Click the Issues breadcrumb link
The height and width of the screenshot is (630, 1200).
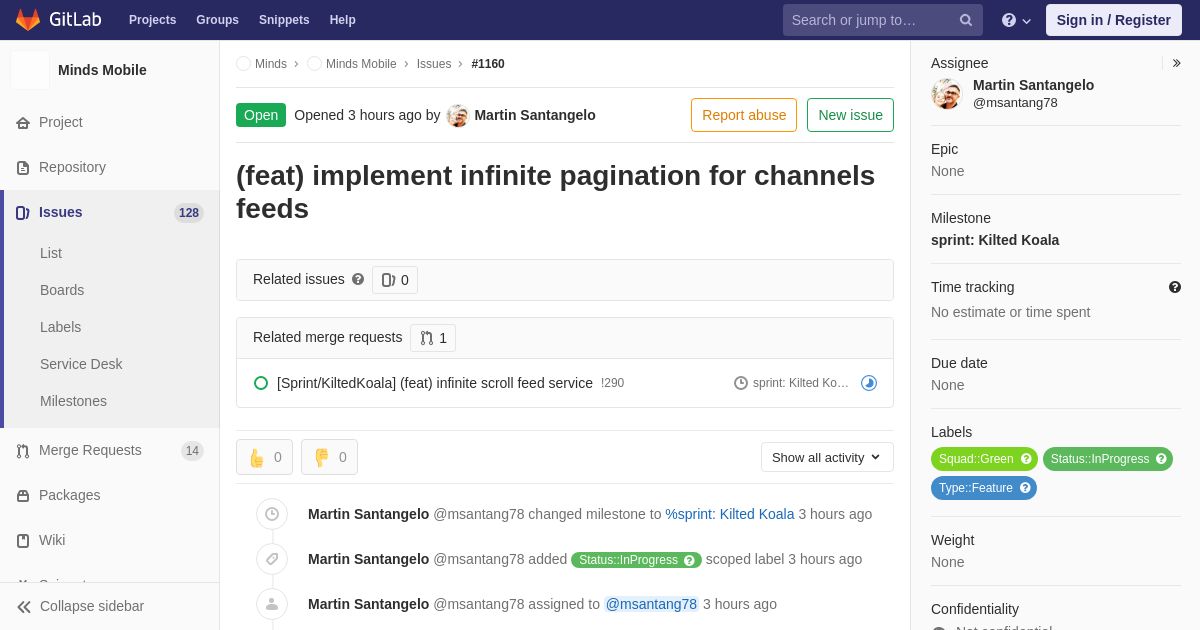(434, 64)
